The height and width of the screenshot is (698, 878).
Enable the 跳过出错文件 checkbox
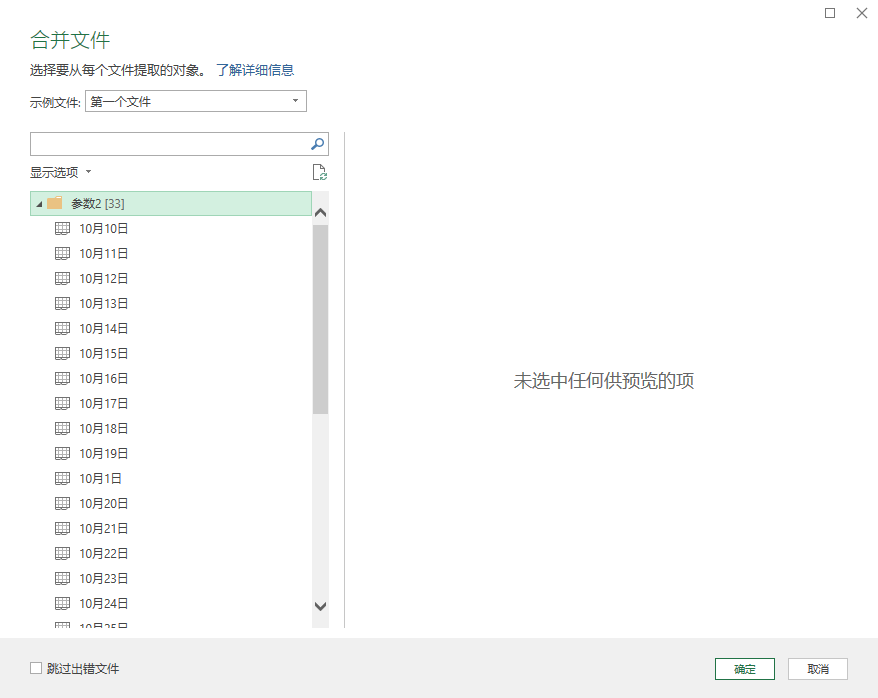[37, 668]
